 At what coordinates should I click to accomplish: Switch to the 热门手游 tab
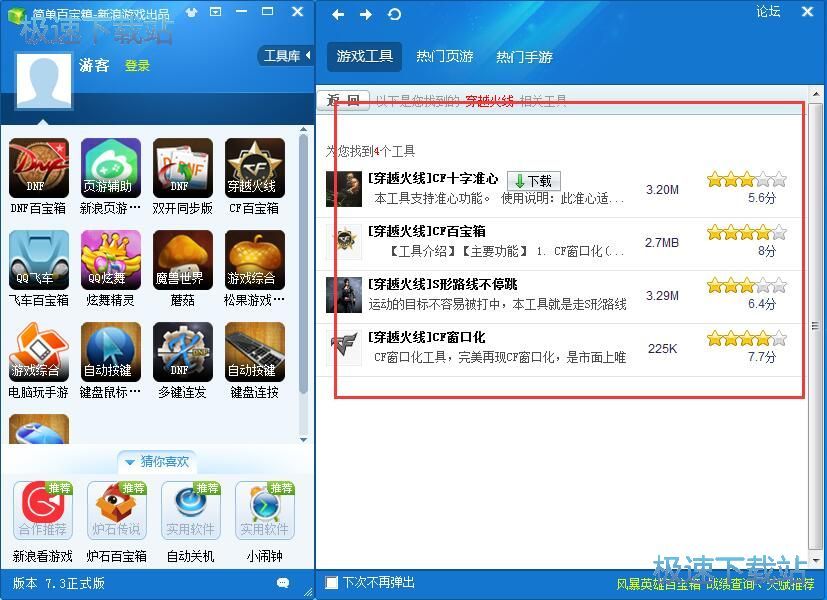[x=524, y=56]
